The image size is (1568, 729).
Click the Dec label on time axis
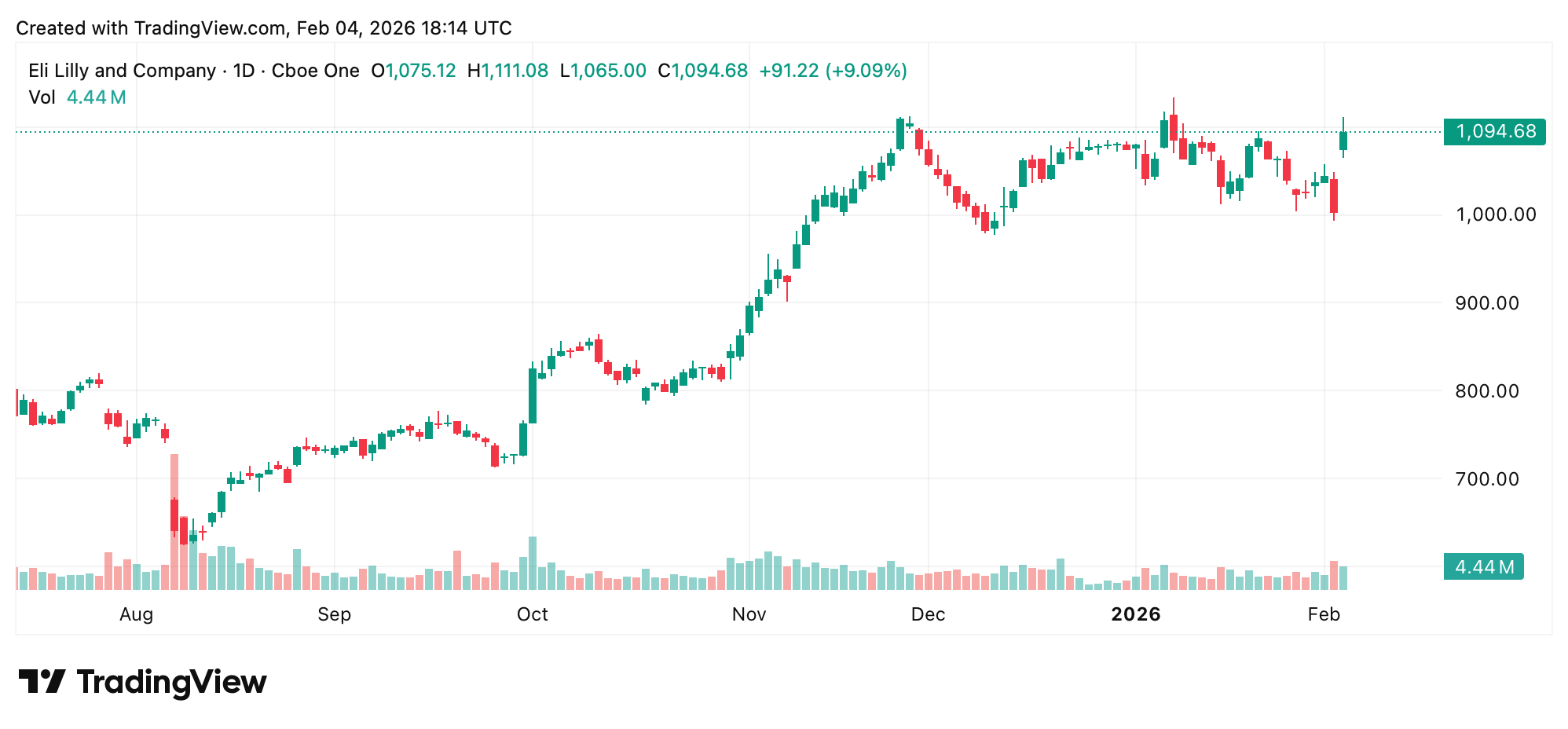click(928, 614)
